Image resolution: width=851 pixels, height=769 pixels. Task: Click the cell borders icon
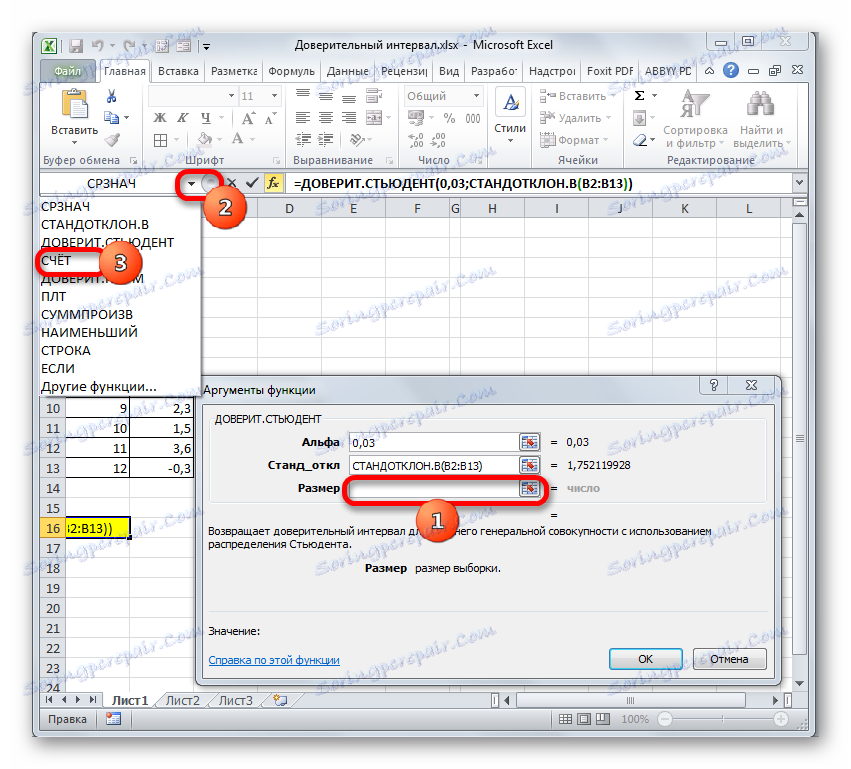click(160, 140)
